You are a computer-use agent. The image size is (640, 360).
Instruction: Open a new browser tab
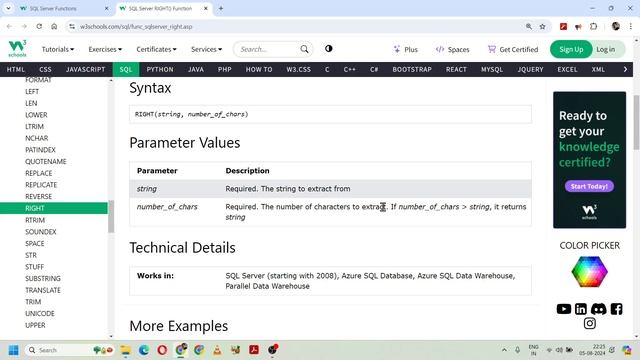(x=221, y=8)
